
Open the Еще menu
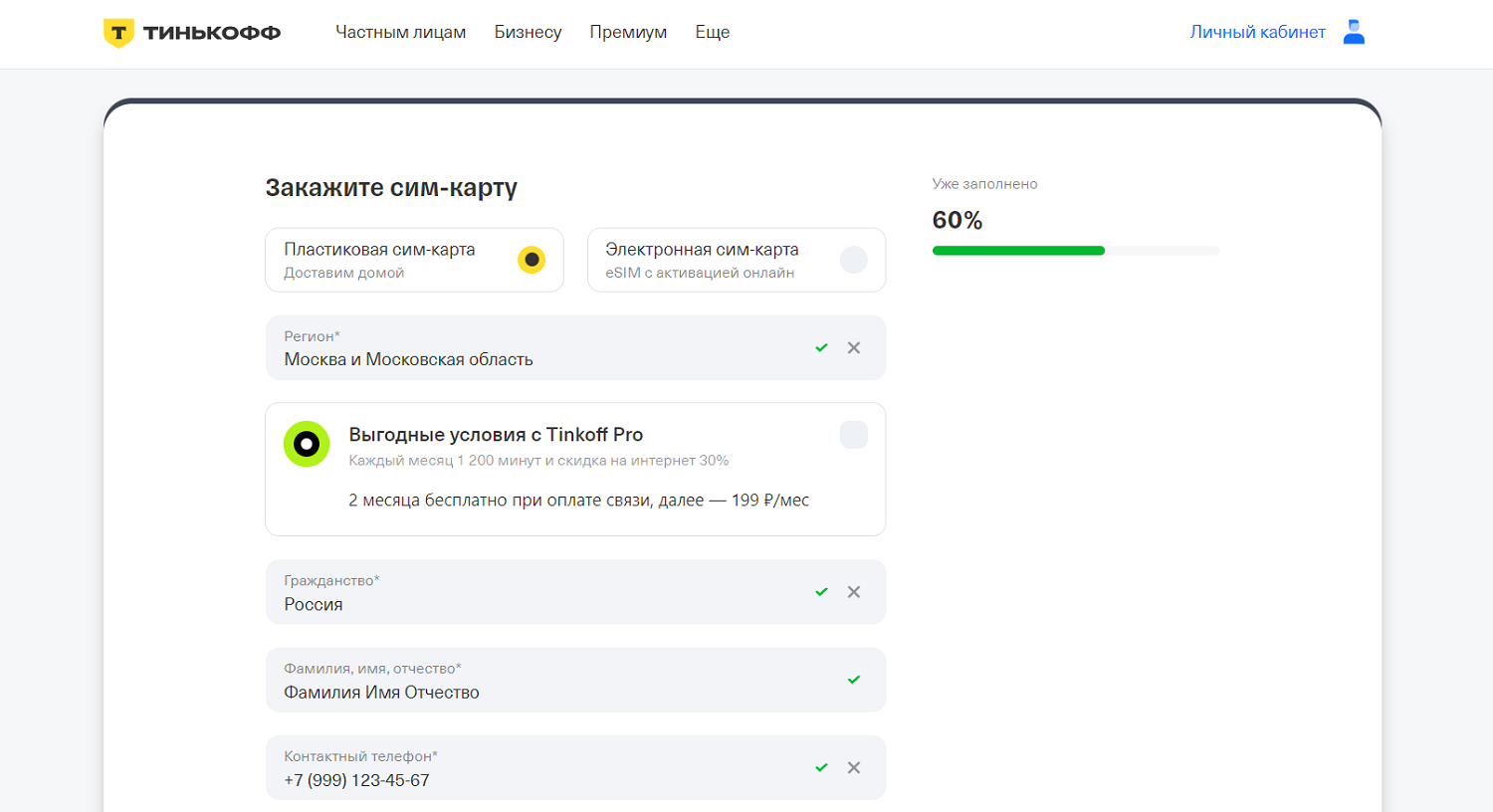point(713,32)
